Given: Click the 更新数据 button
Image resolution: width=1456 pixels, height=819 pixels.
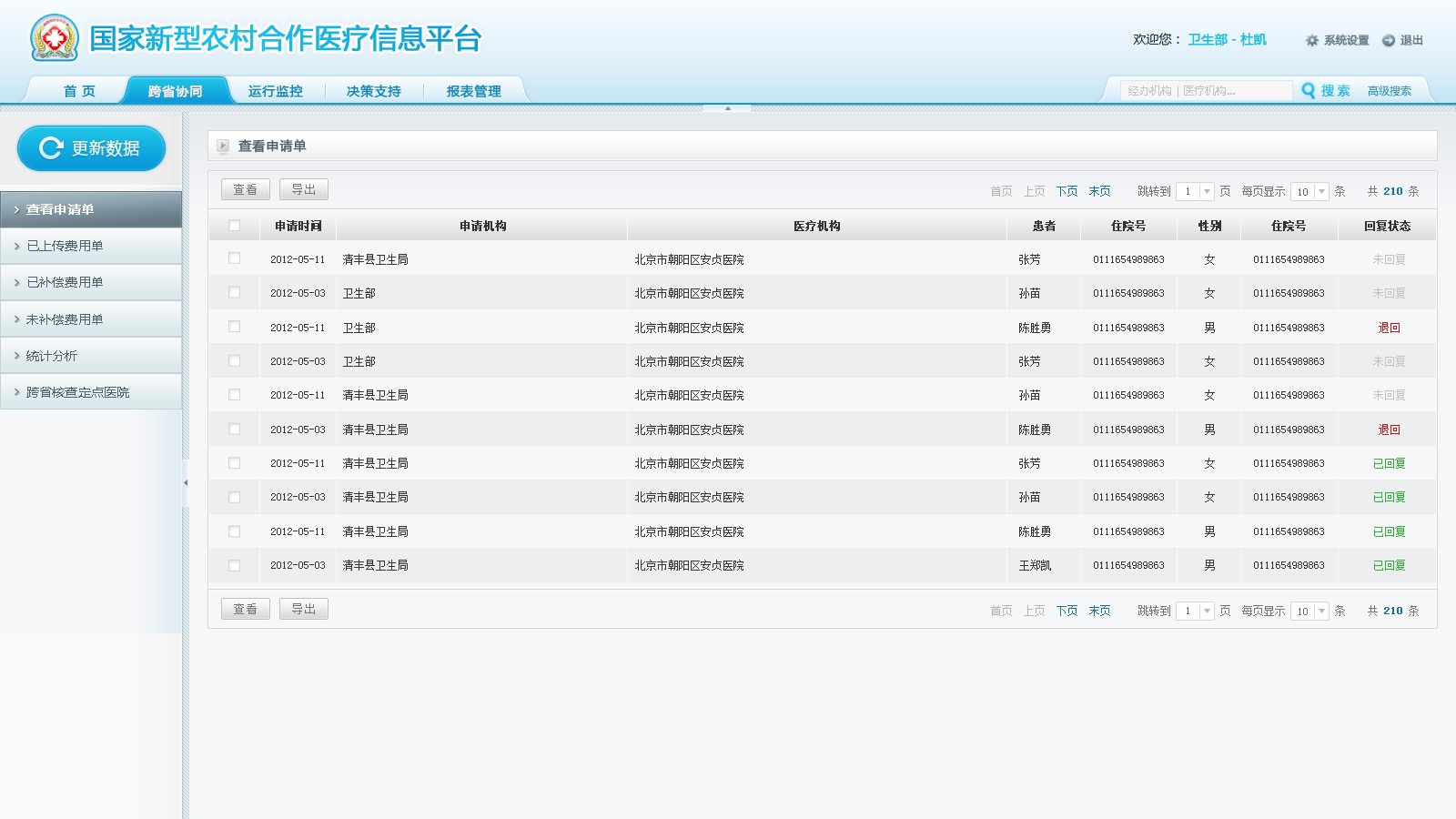Looking at the screenshot, I should point(91,148).
